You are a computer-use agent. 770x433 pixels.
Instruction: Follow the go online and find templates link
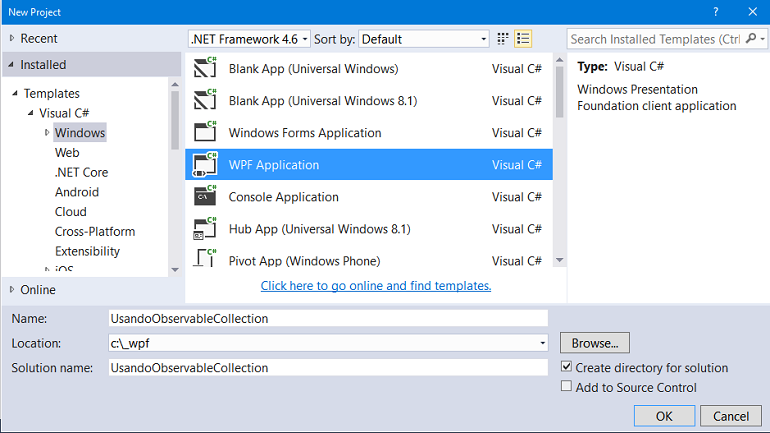(376, 285)
